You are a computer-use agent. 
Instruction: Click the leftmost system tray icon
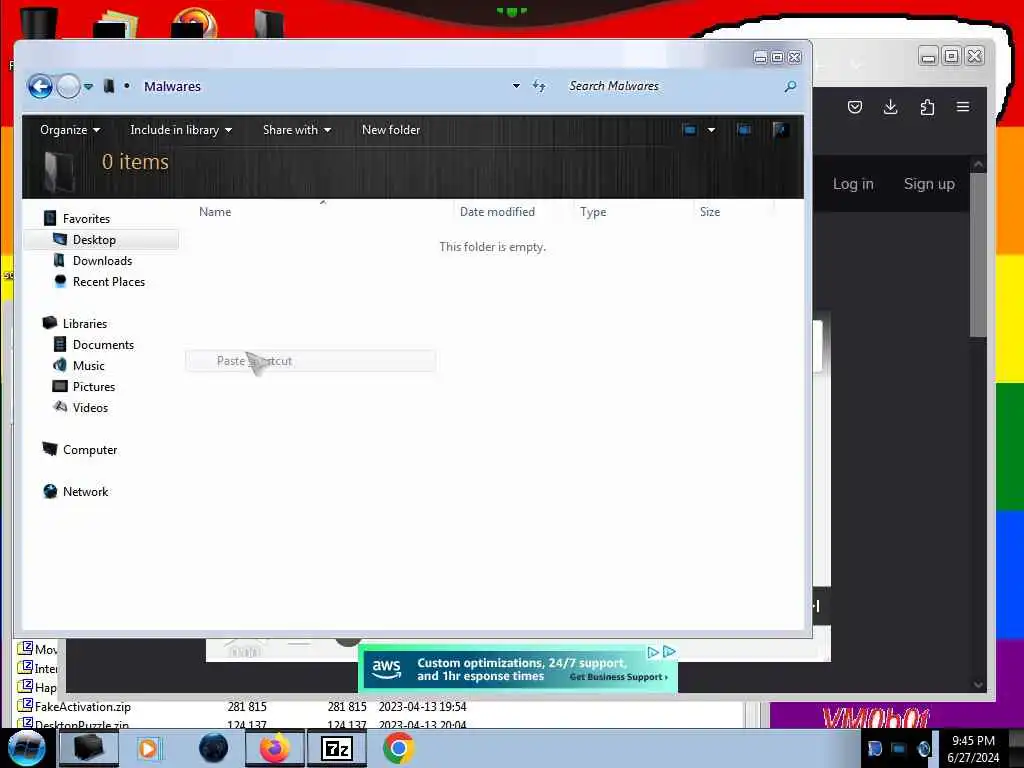[874, 748]
